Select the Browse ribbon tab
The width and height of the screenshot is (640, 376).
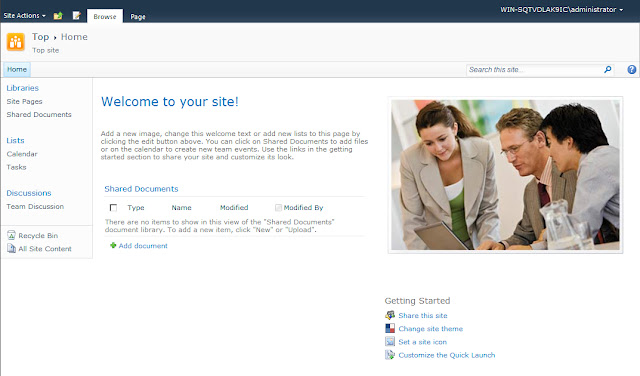tap(105, 16)
